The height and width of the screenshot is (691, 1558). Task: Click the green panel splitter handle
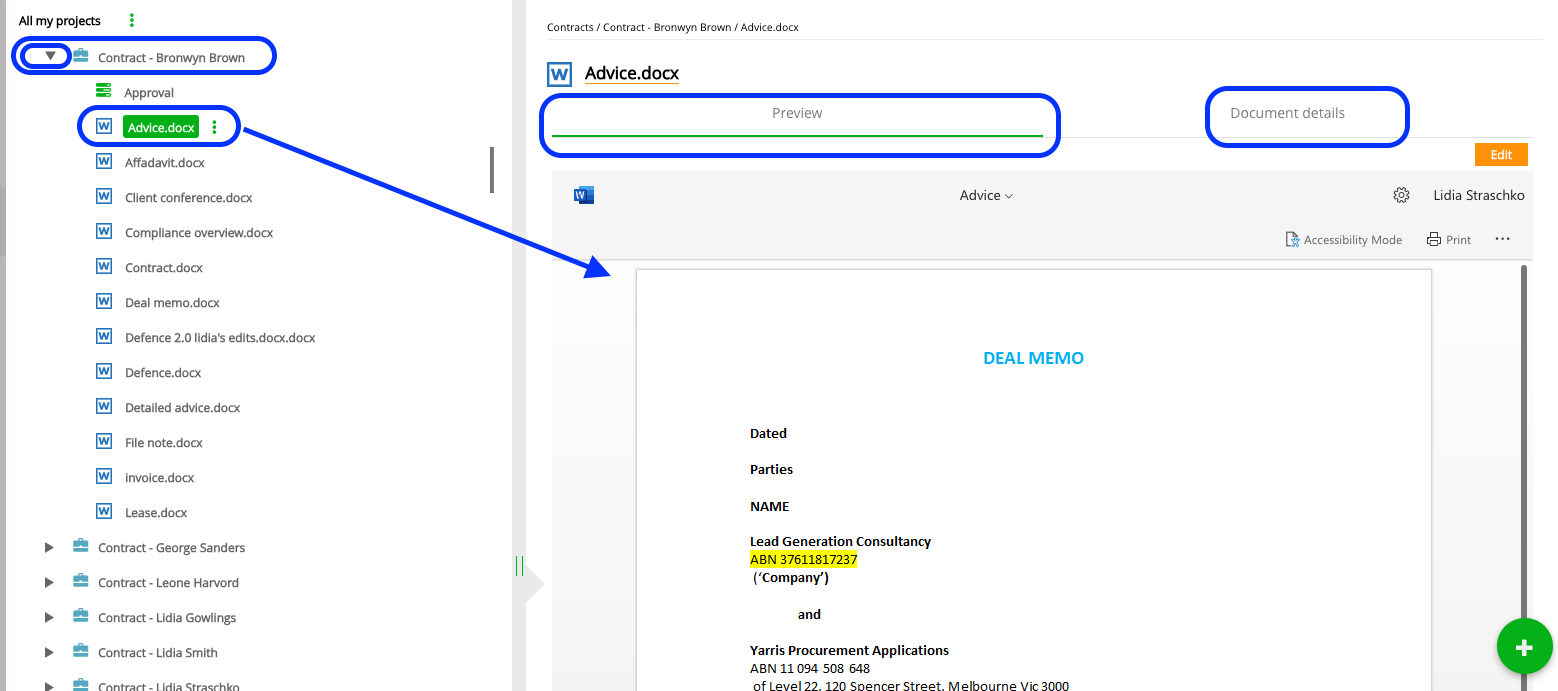tap(519, 566)
